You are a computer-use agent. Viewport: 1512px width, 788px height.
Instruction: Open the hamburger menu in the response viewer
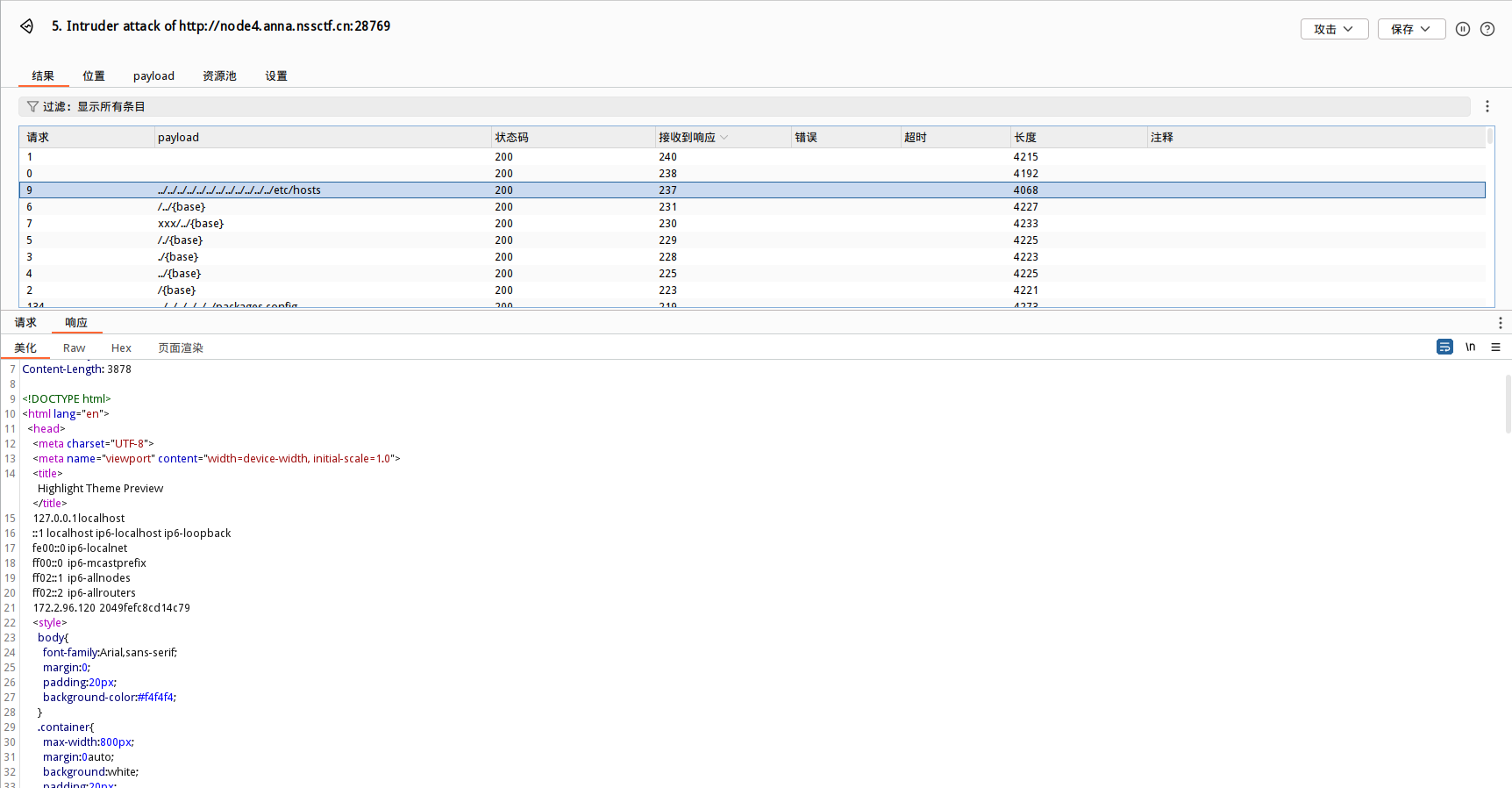coord(1496,347)
